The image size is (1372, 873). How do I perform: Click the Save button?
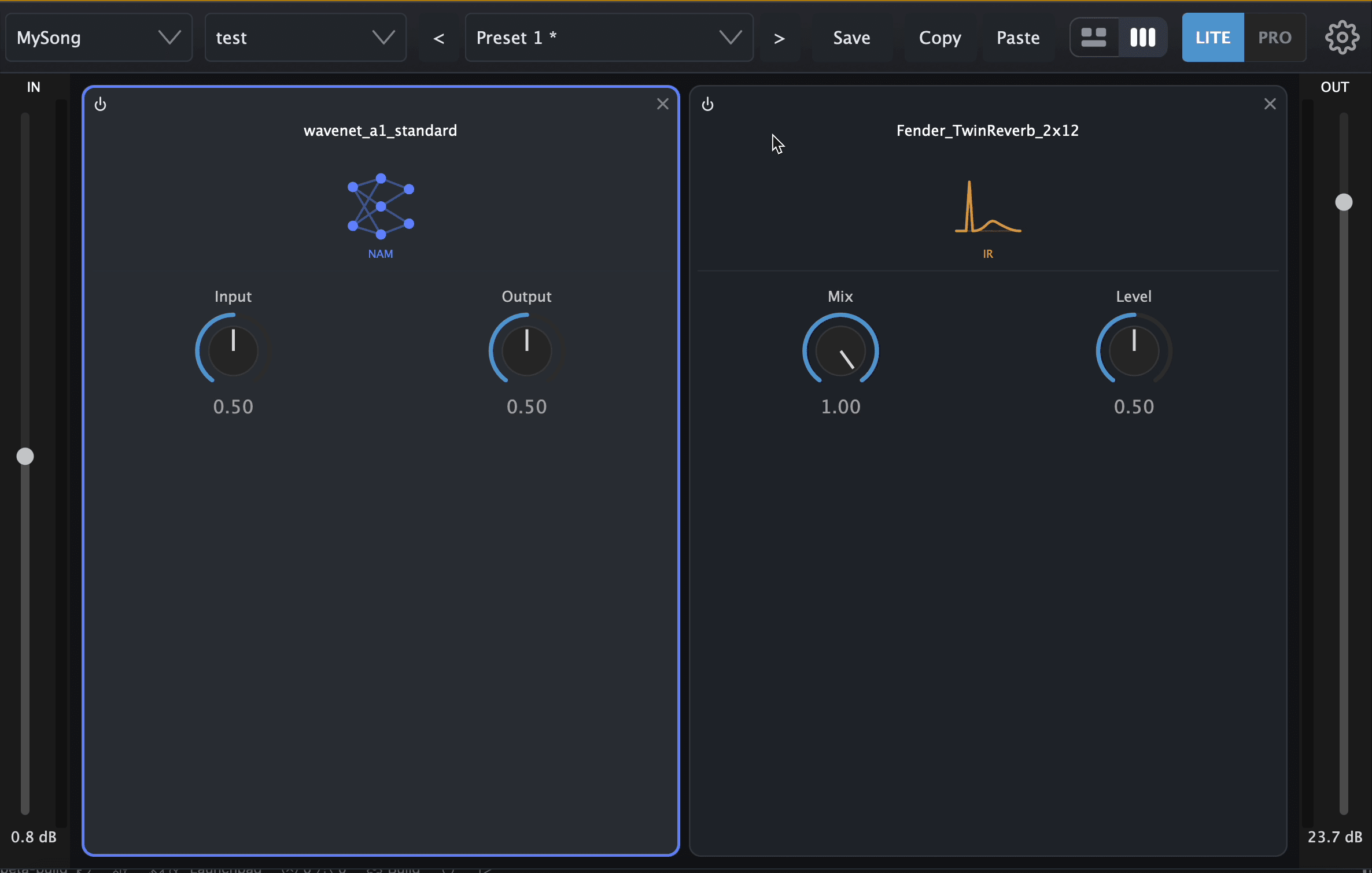(x=851, y=38)
